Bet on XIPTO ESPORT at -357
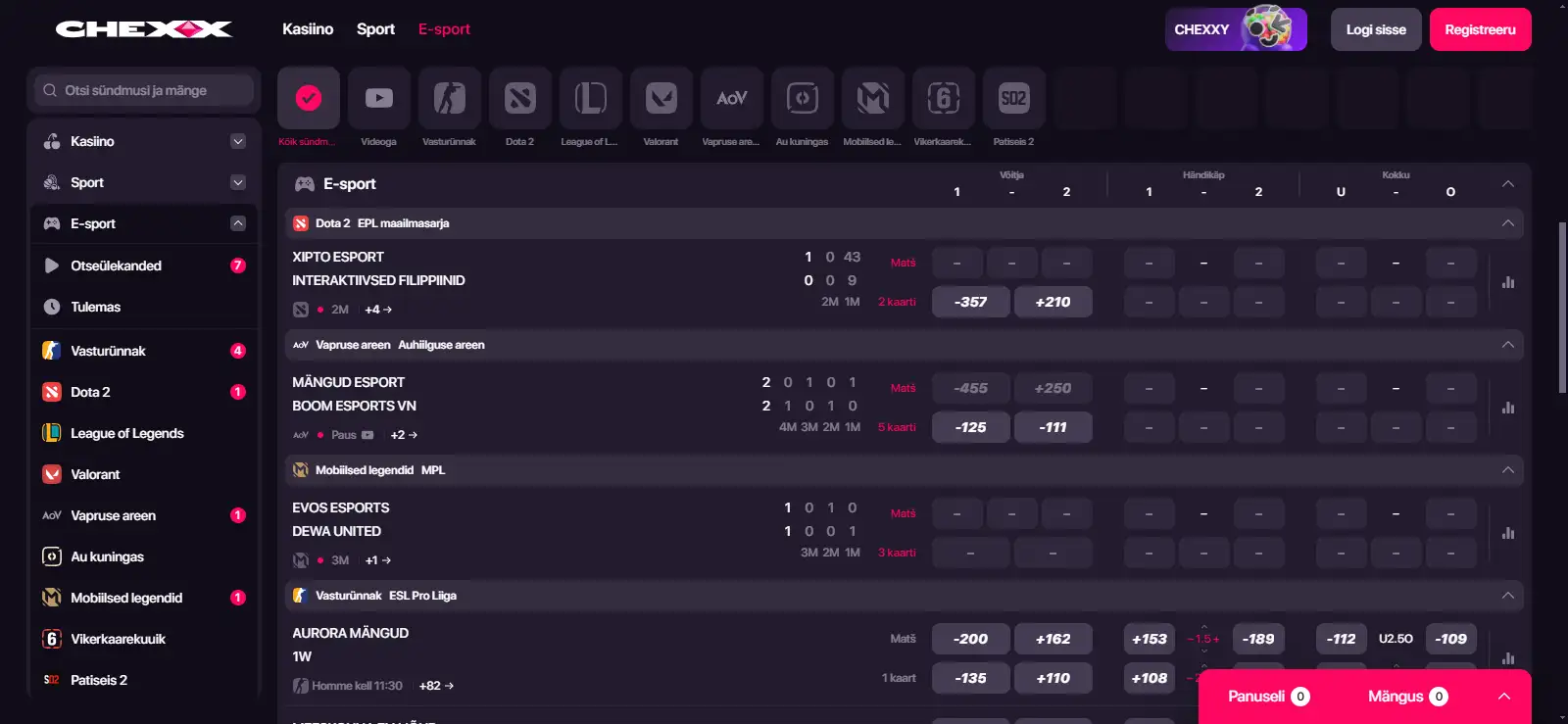Image resolution: width=1568 pixels, height=724 pixels. coord(970,302)
